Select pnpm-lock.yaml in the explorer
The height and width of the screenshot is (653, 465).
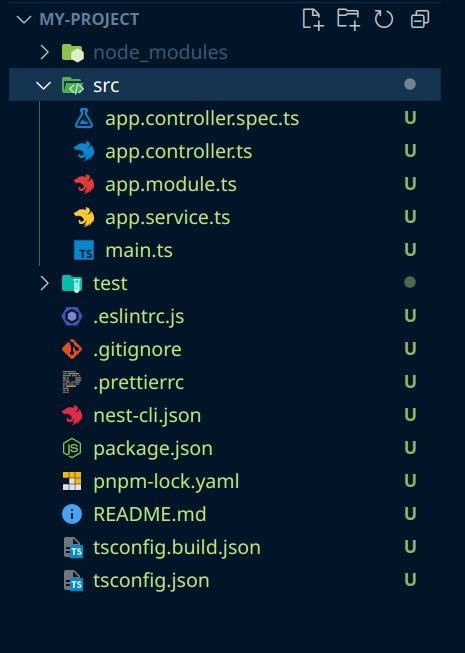[225, 481]
